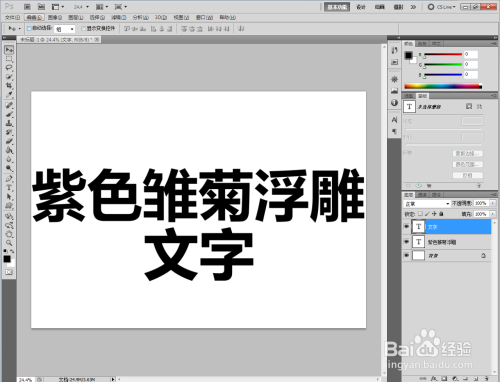Open the Paragraph panel icon in dock
Screen dimensions: 500x382
395,131
